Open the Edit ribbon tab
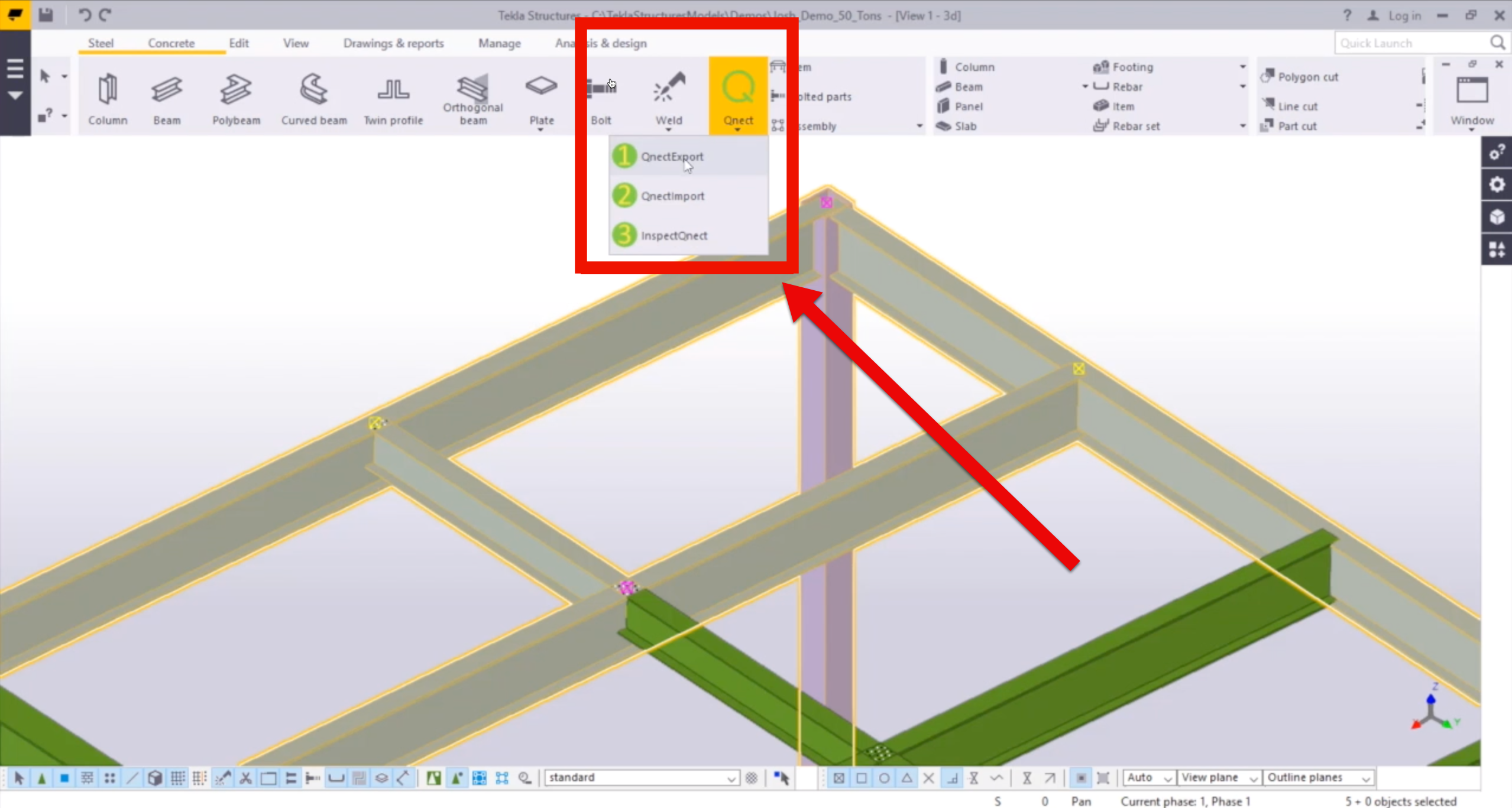 coord(239,43)
